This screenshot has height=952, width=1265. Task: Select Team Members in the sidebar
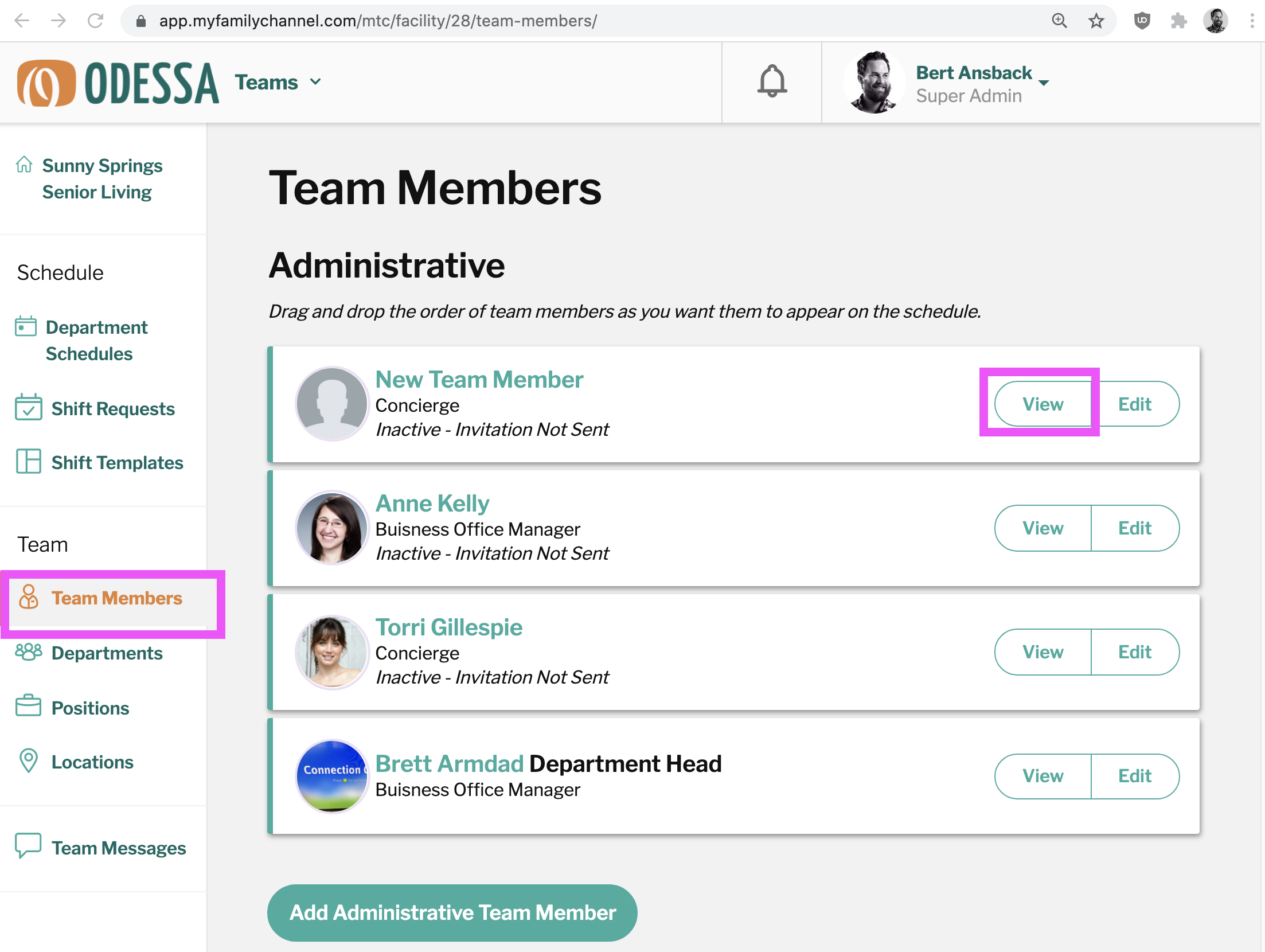tap(117, 598)
